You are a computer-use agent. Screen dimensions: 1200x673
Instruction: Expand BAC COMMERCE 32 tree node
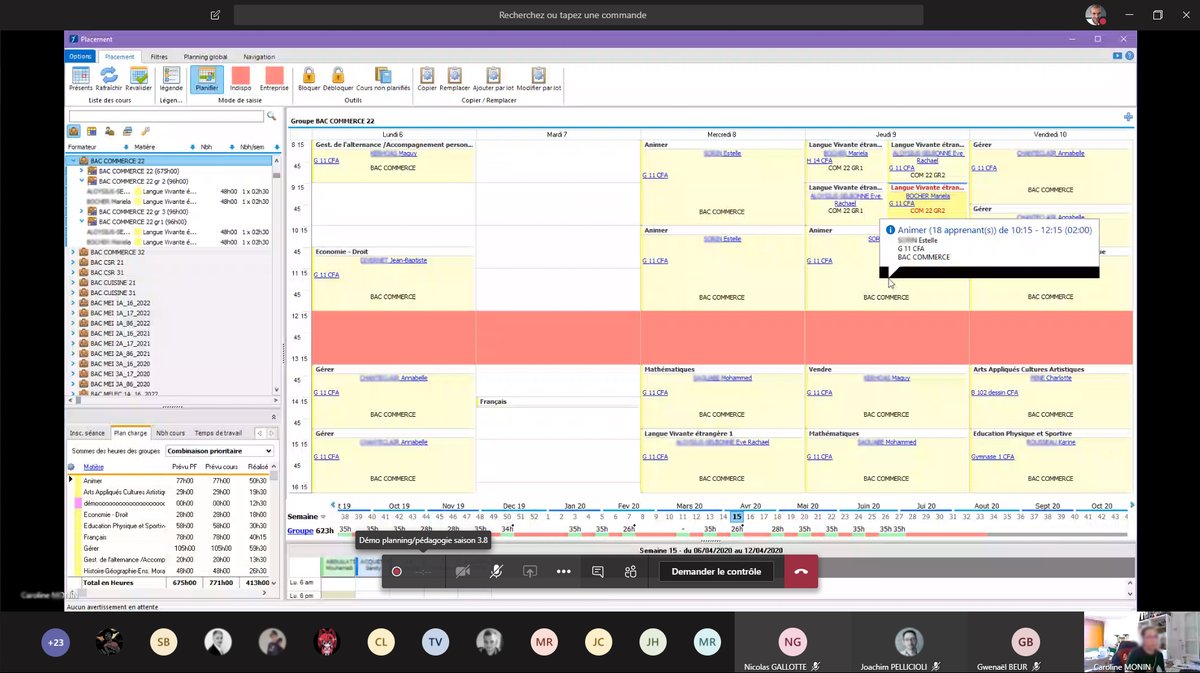pos(73,252)
